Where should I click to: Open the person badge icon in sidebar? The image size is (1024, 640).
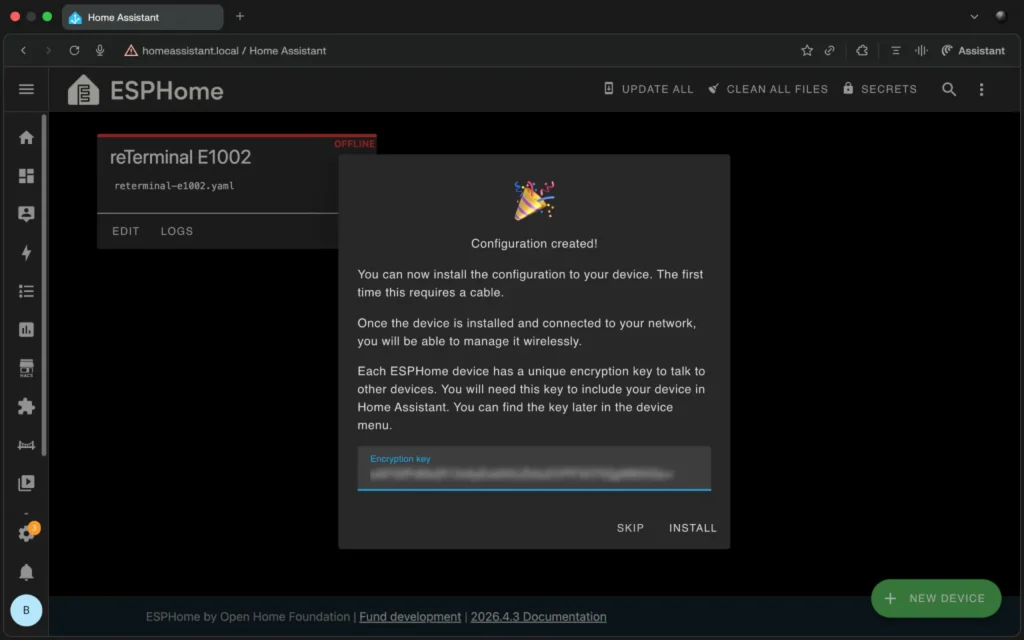26,214
